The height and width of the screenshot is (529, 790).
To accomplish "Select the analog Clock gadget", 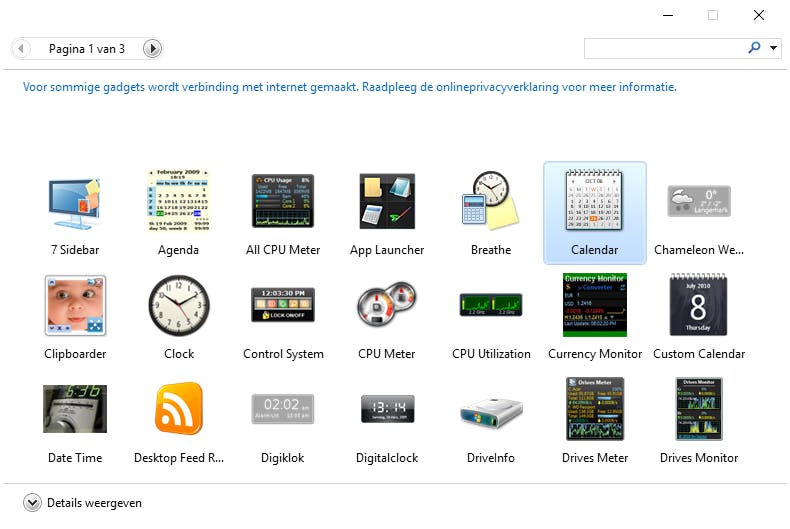I will 179,305.
